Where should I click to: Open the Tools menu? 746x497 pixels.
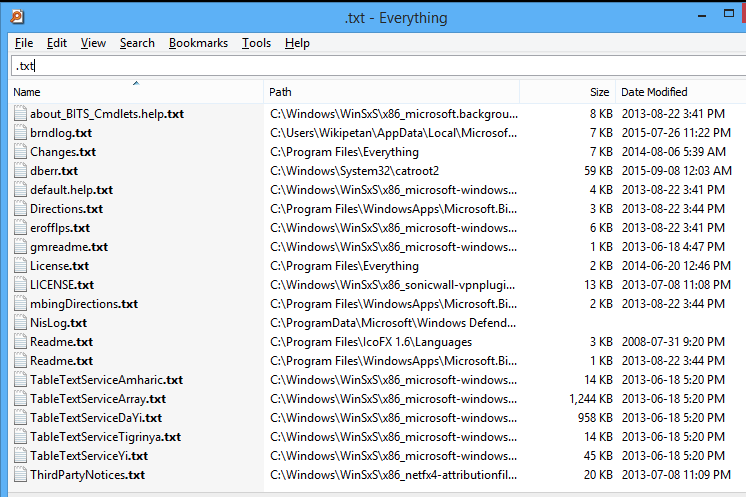tap(256, 43)
